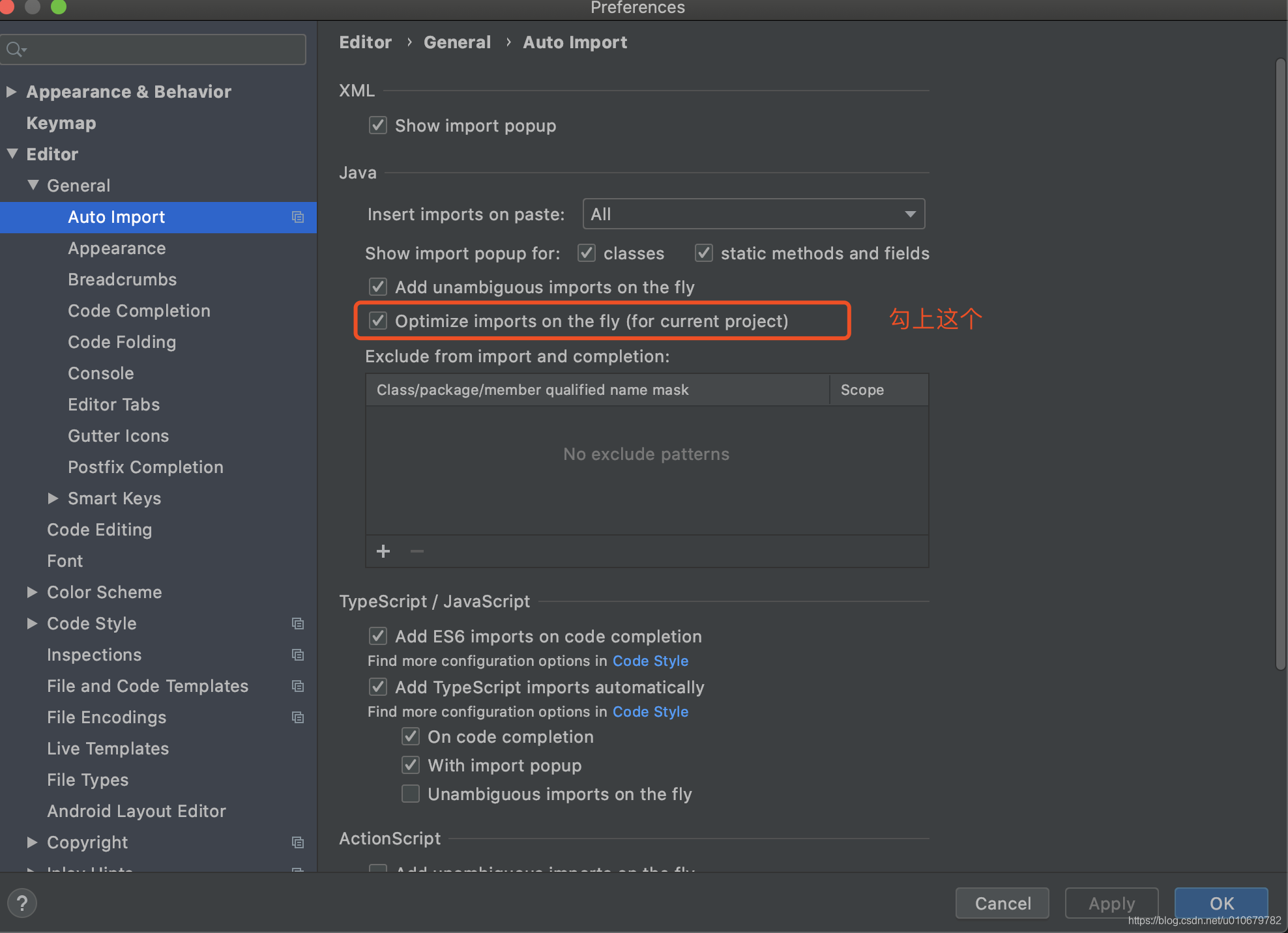
Task: Expand Copyright node
Action: pos(32,842)
